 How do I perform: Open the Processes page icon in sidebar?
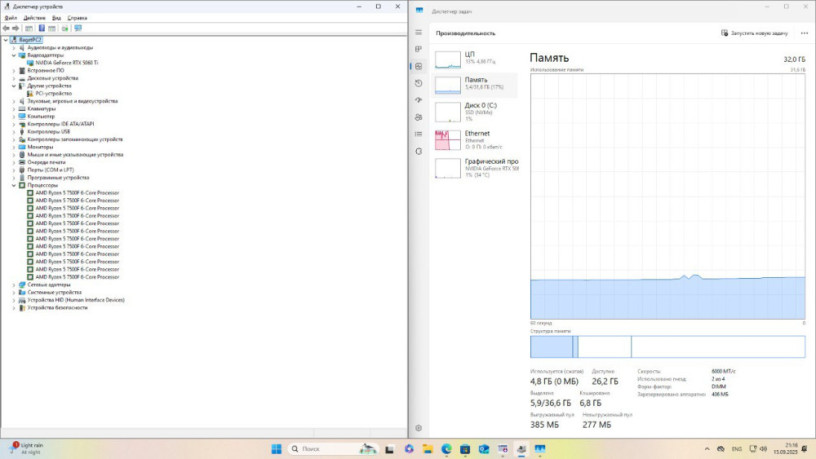point(419,50)
